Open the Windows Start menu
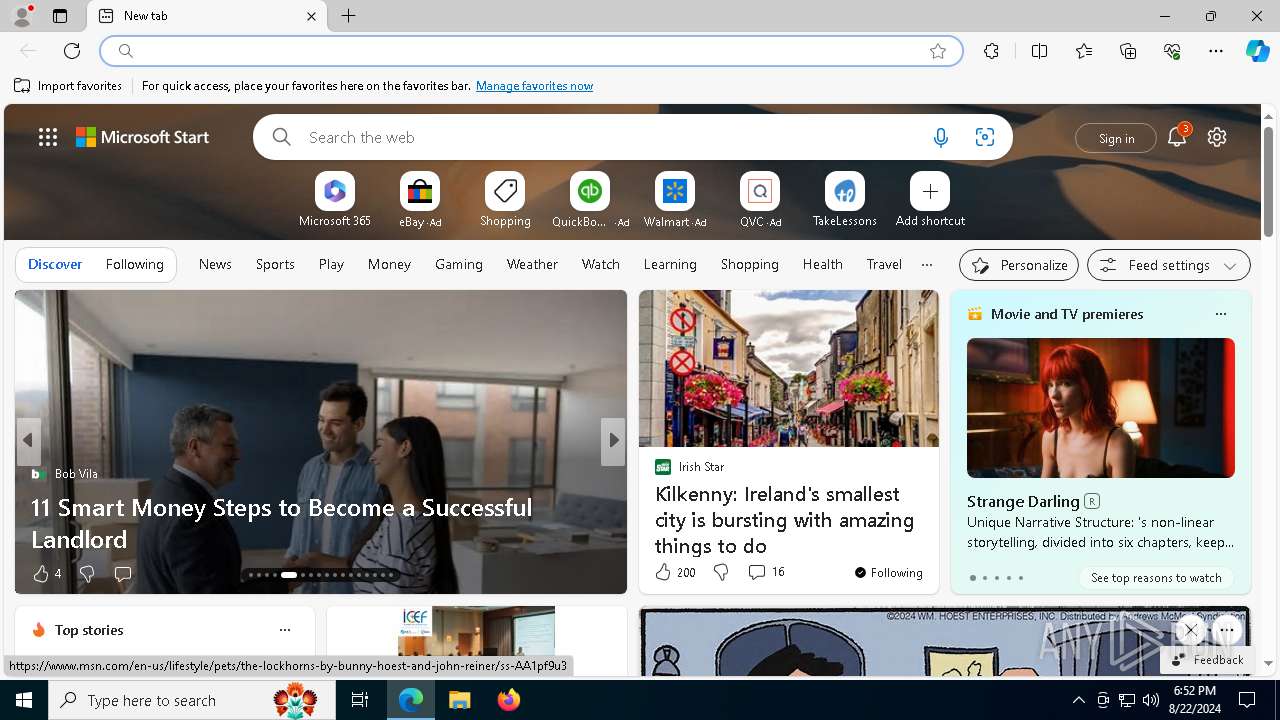The width and height of the screenshot is (1280, 720). coord(24,700)
